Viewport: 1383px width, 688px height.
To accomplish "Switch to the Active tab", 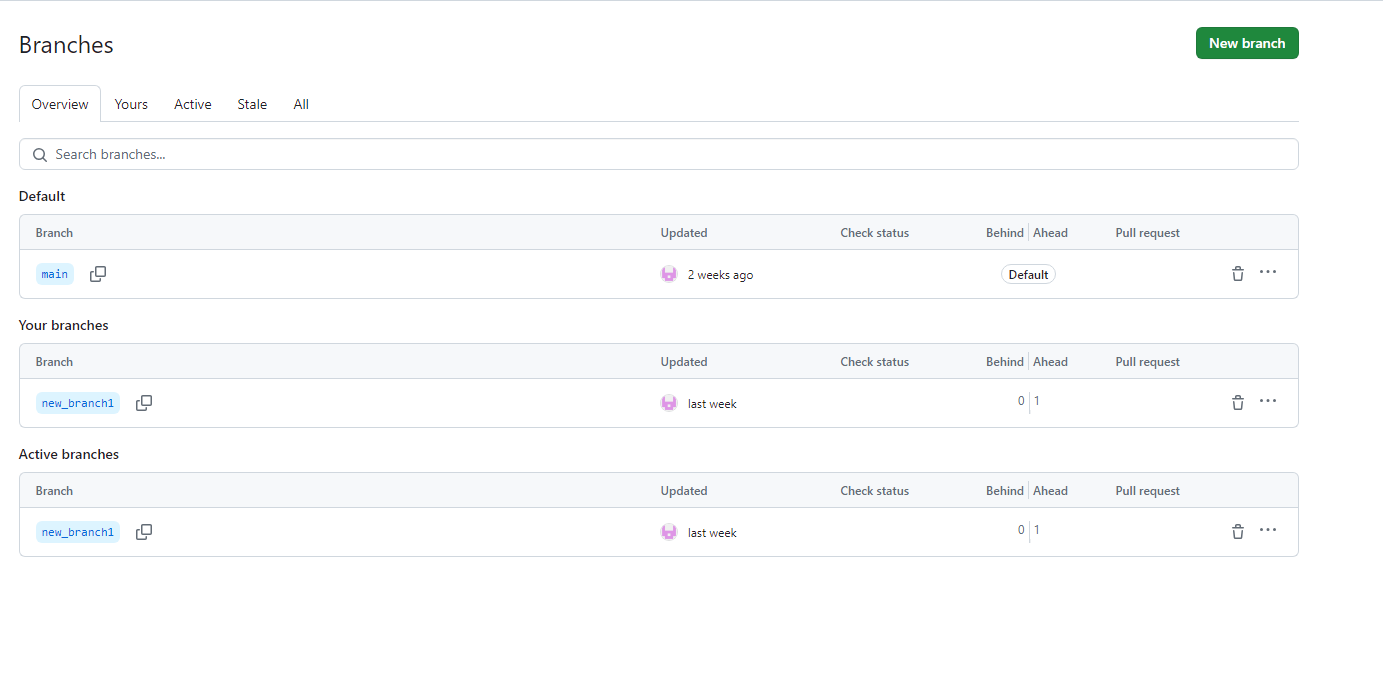I will click(193, 104).
